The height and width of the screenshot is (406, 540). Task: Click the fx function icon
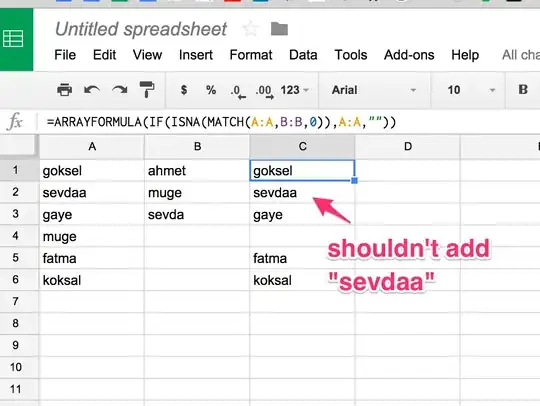pyautogui.click(x=15, y=122)
